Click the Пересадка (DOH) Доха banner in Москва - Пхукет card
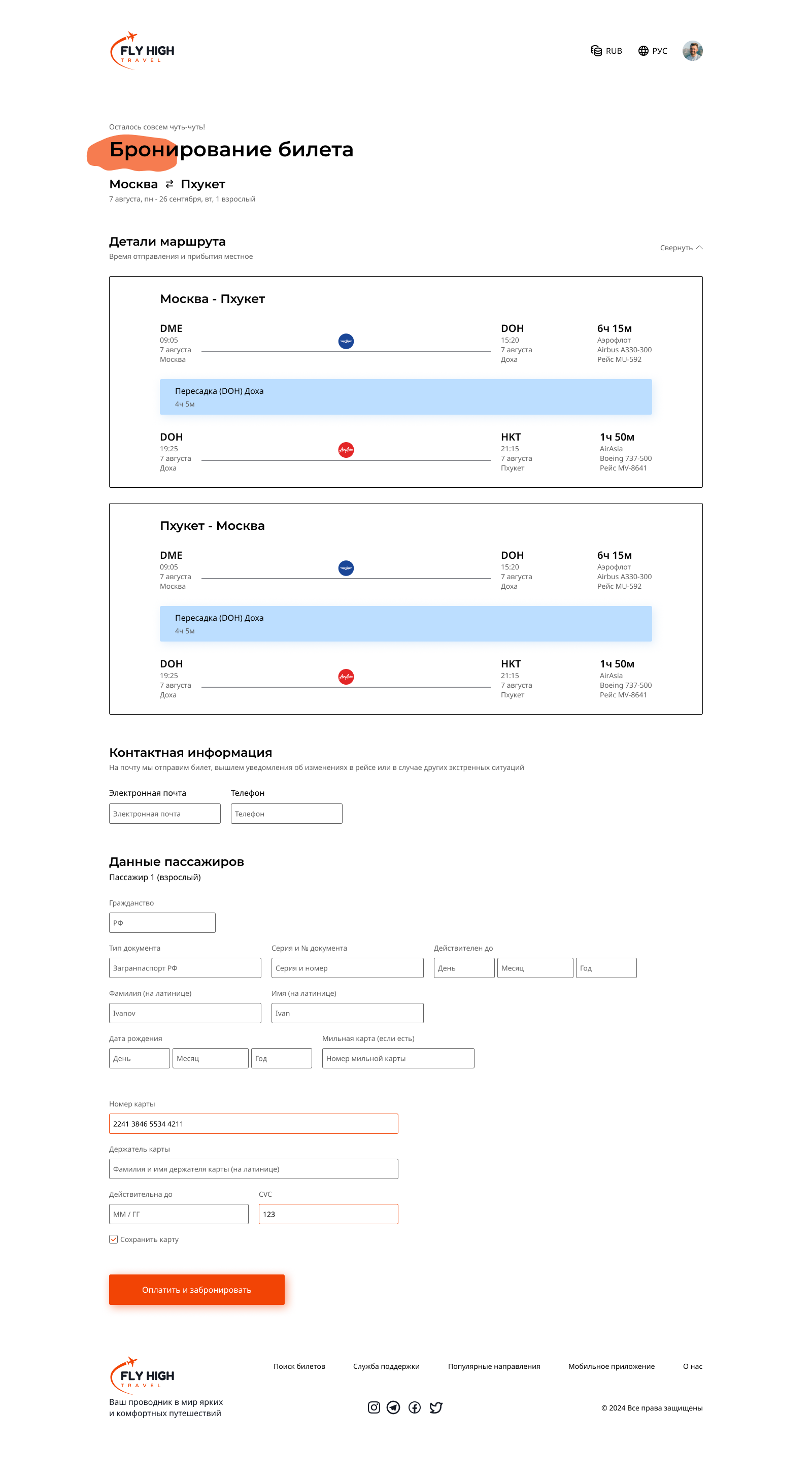The height and width of the screenshot is (1479, 812). click(x=405, y=397)
